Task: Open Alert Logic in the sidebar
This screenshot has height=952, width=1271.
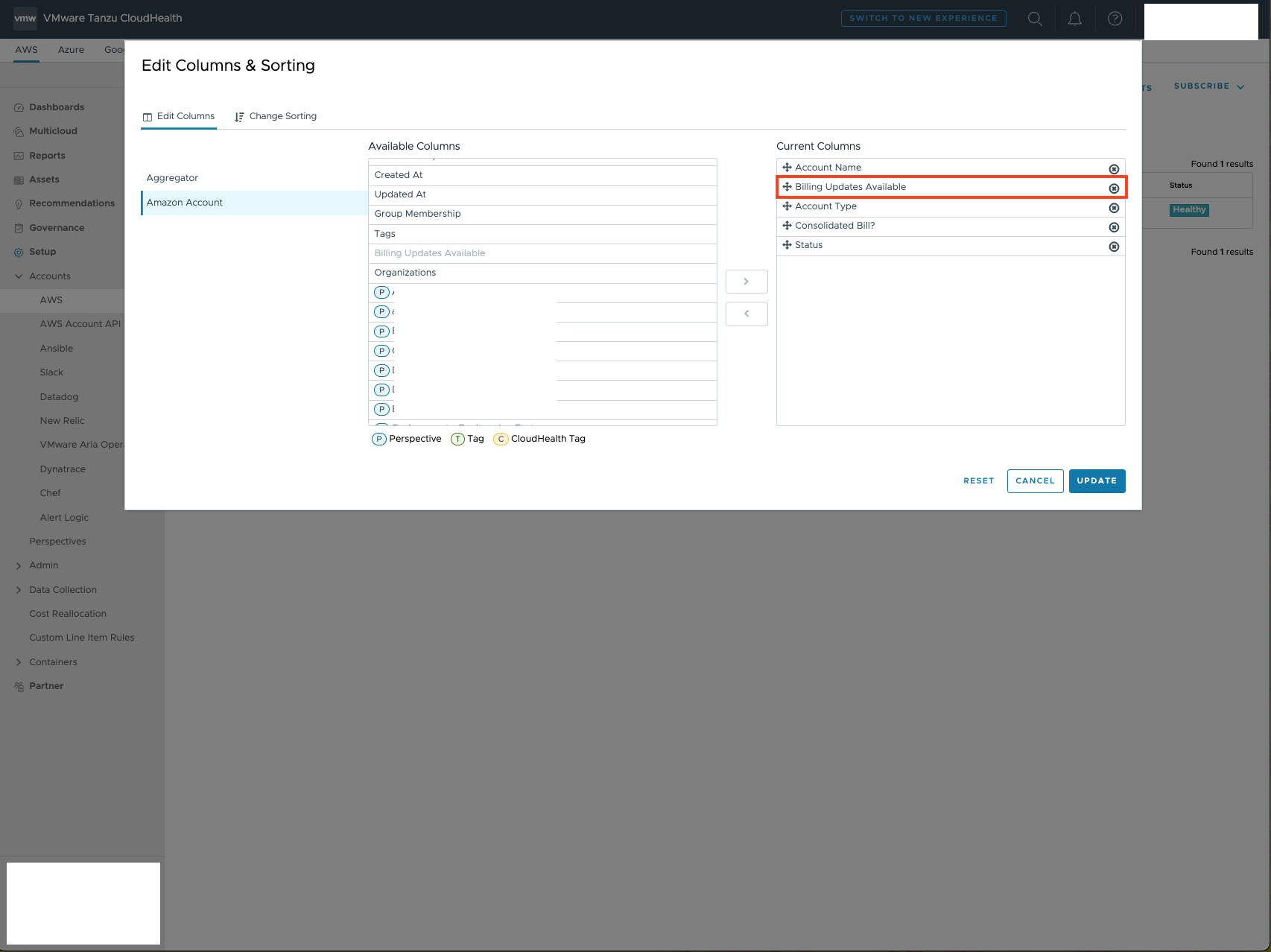Action: (64, 518)
